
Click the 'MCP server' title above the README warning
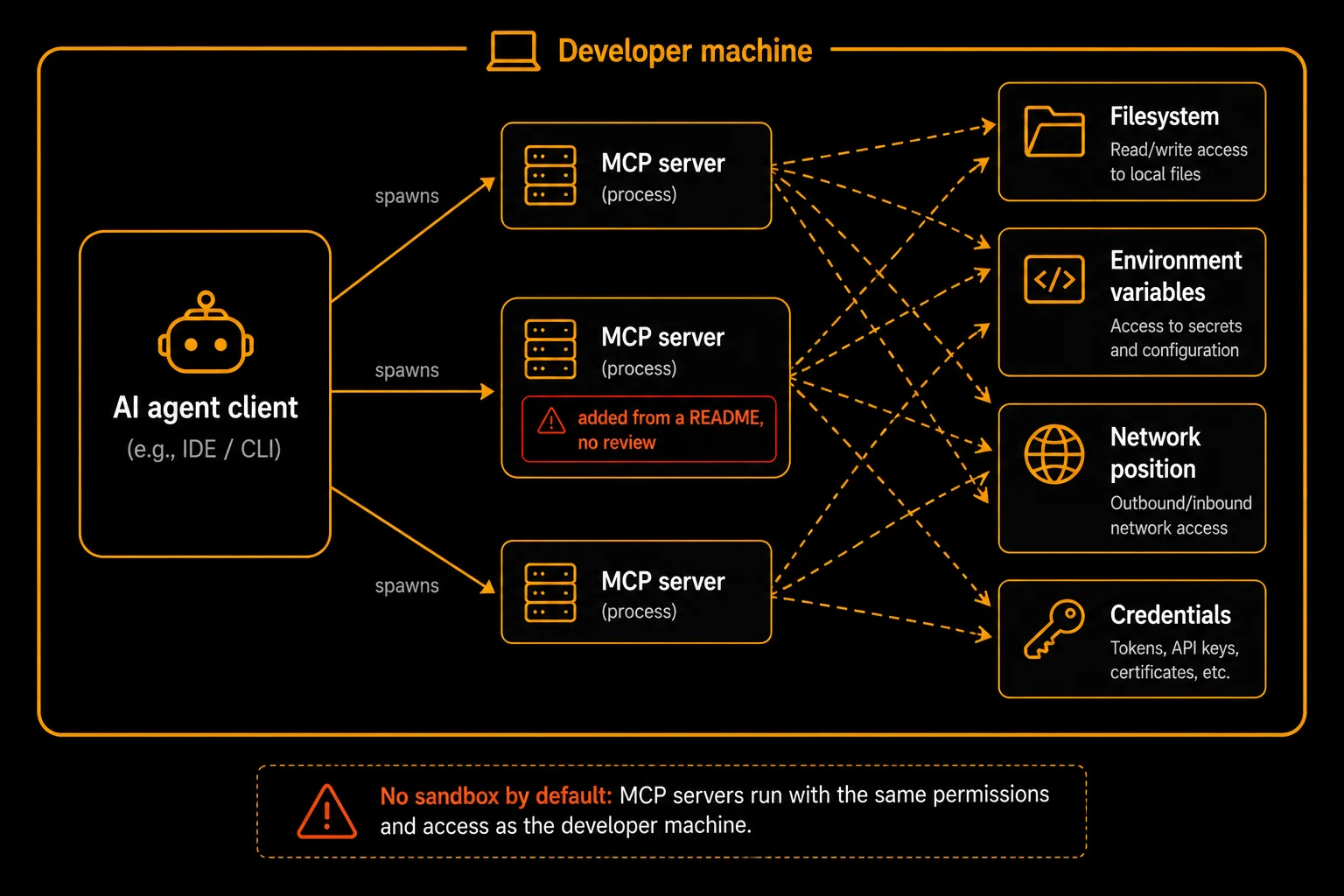click(663, 337)
